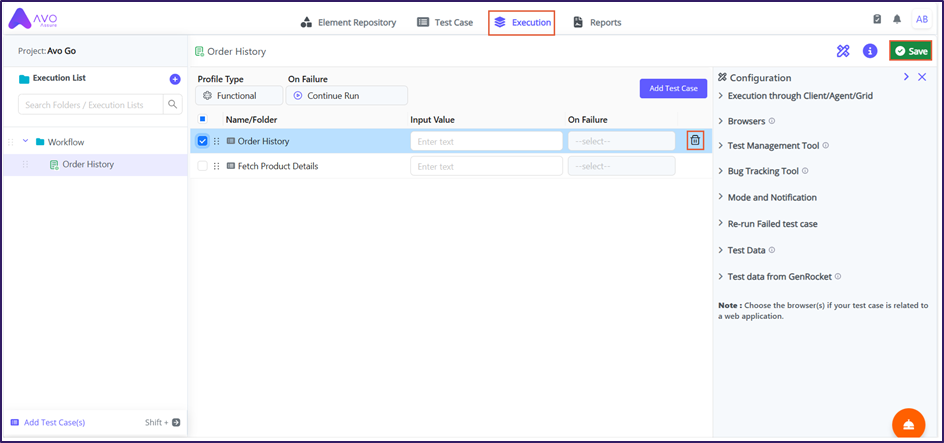The image size is (944, 443).
Task: Check the Fetch Product Details checkbox
Action: (203, 166)
